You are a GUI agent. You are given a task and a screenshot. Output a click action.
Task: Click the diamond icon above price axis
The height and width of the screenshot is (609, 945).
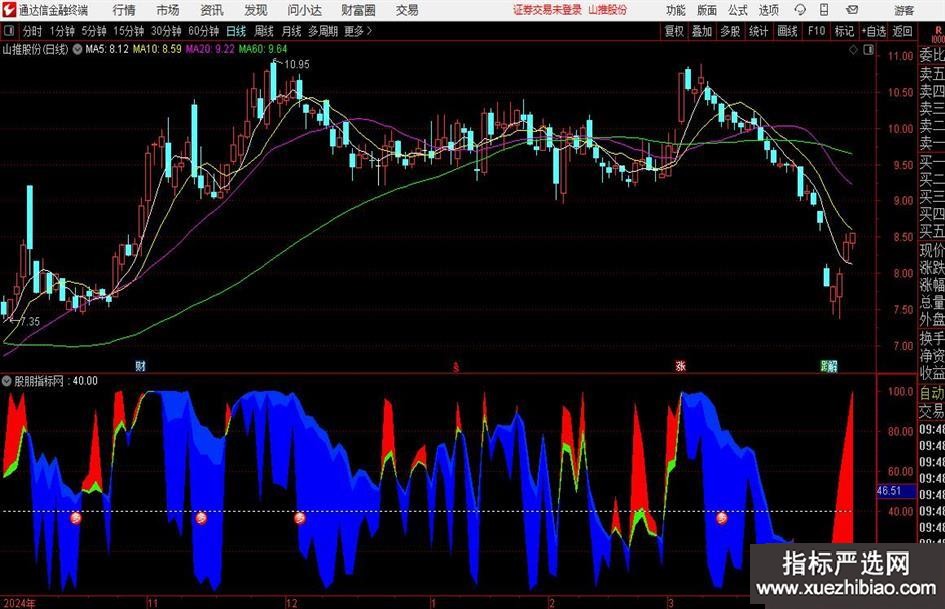point(853,50)
